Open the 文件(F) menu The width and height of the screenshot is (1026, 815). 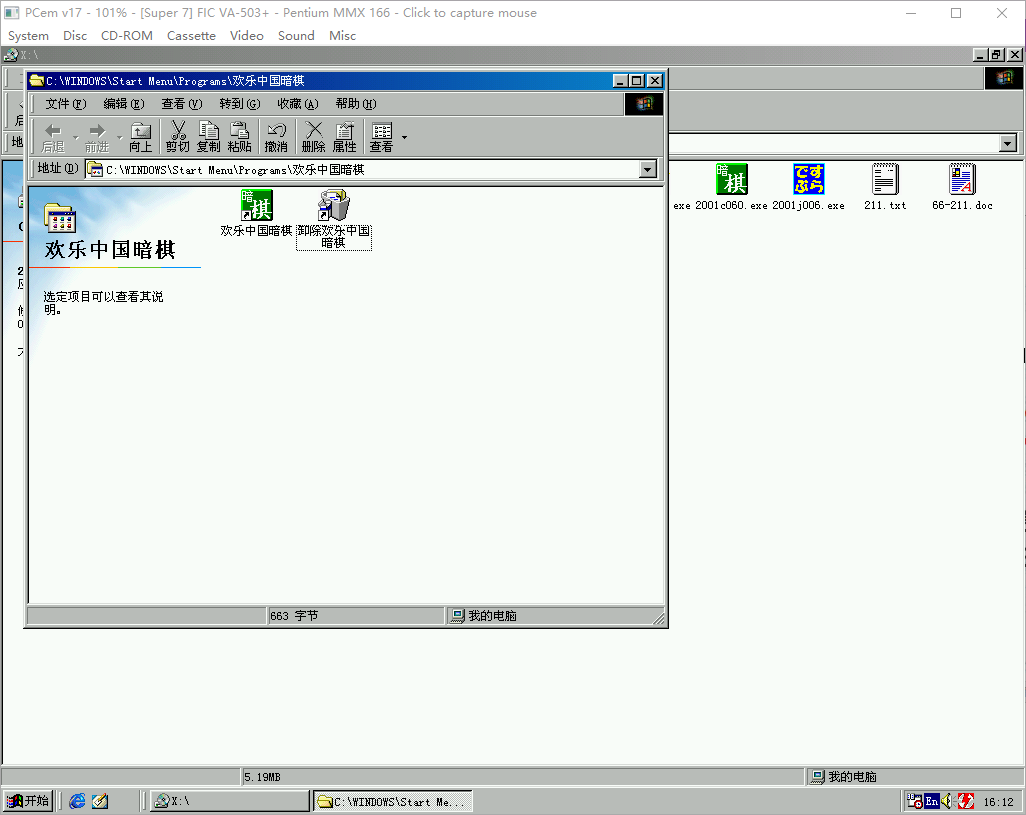click(x=65, y=104)
